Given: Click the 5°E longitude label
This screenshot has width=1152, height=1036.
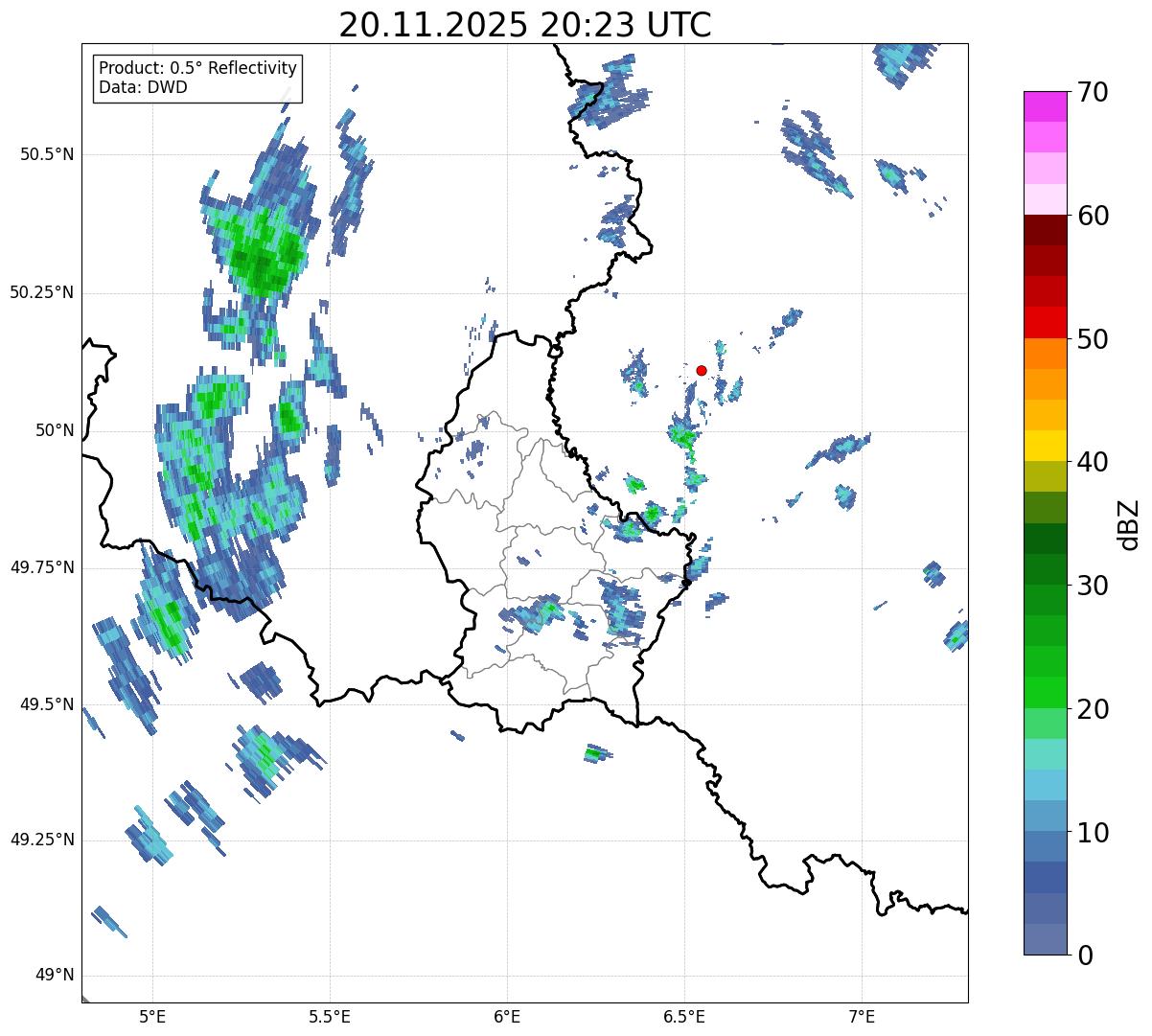Looking at the screenshot, I should [x=152, y=1016].
